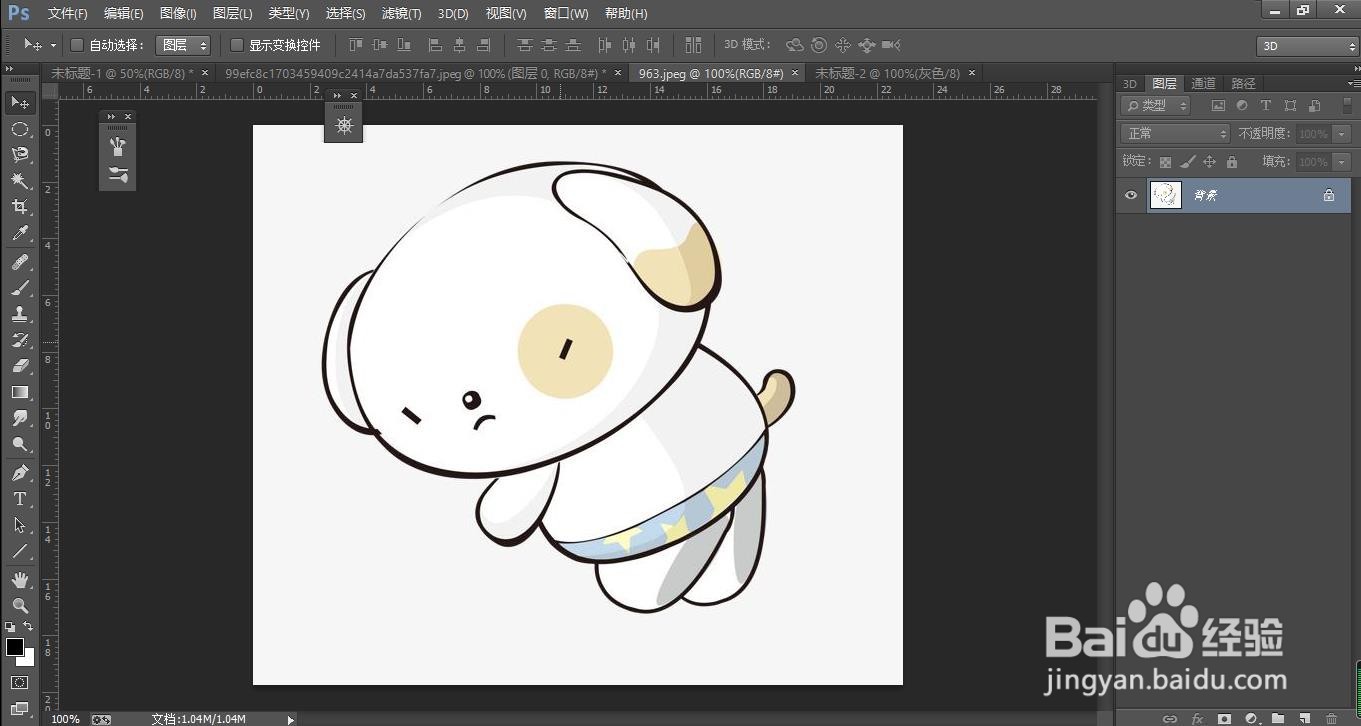Select the Magic Wand tool
This screenshot has height=726, width=1361.
(x=19, y=181)
